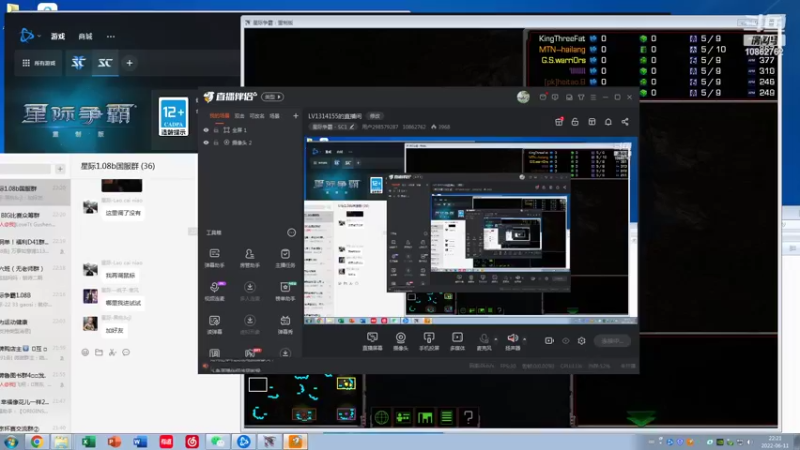This screenshot has width=800, height=450.
Task: Select the 全屏 1 source row
Action: point(251,130)
